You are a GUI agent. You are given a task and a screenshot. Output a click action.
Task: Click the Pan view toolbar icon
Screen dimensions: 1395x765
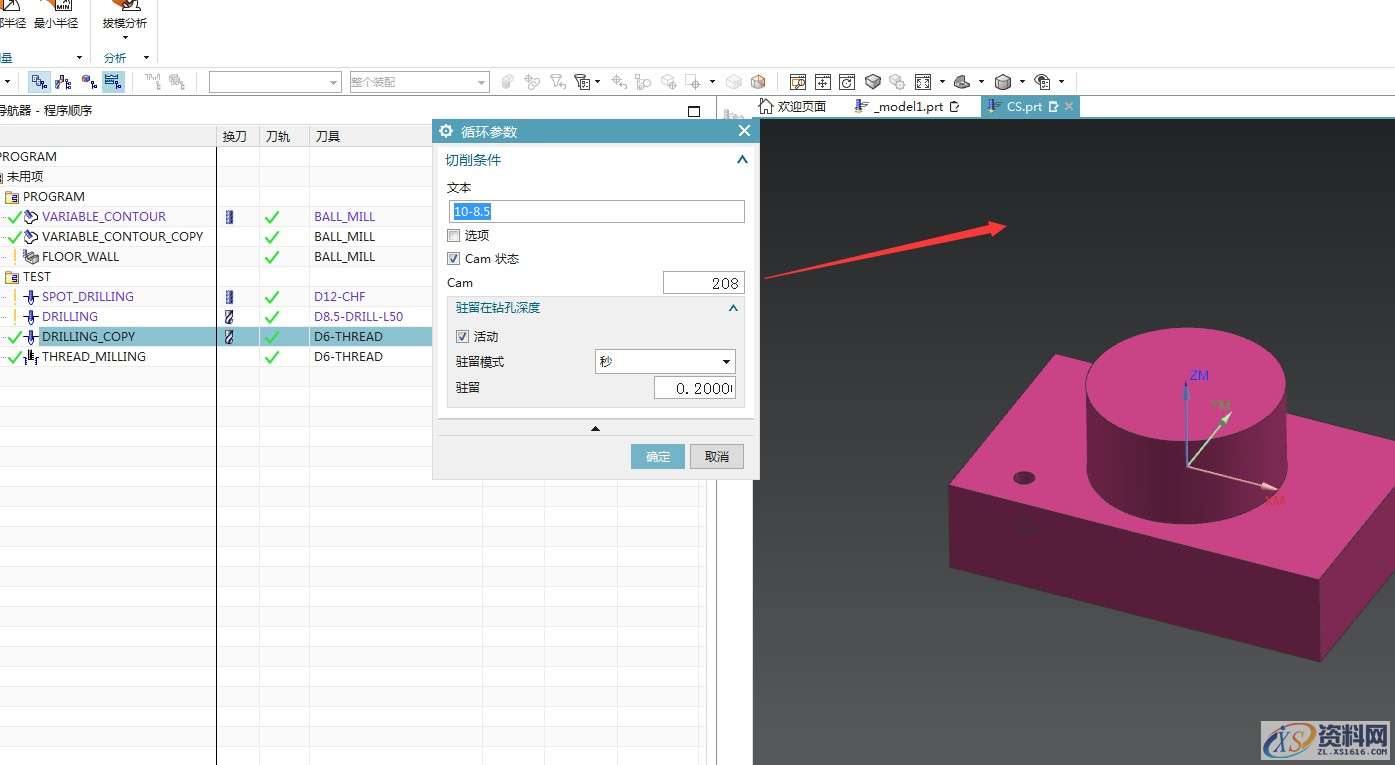pos(822,82)
